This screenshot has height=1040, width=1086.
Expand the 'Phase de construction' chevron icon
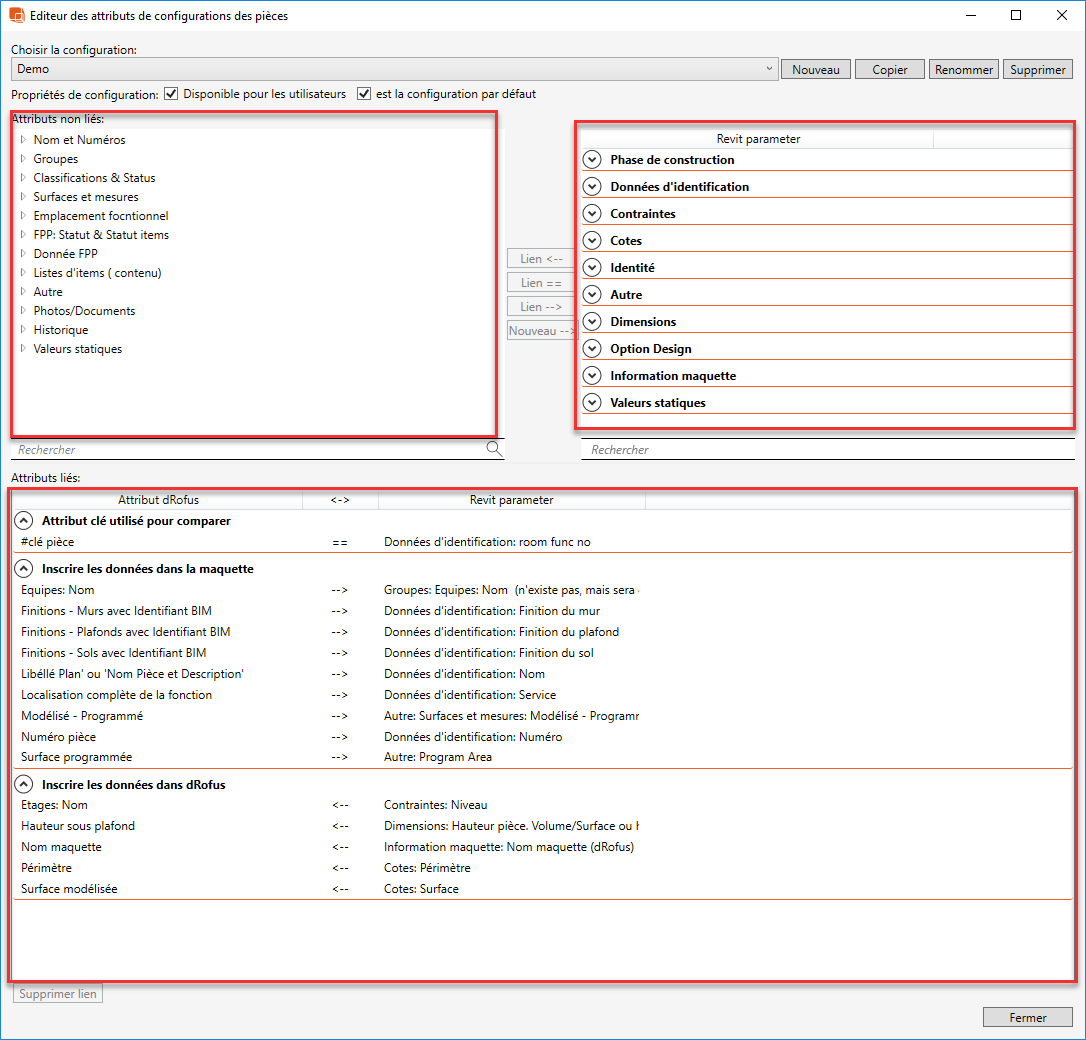tap(592, 160)
